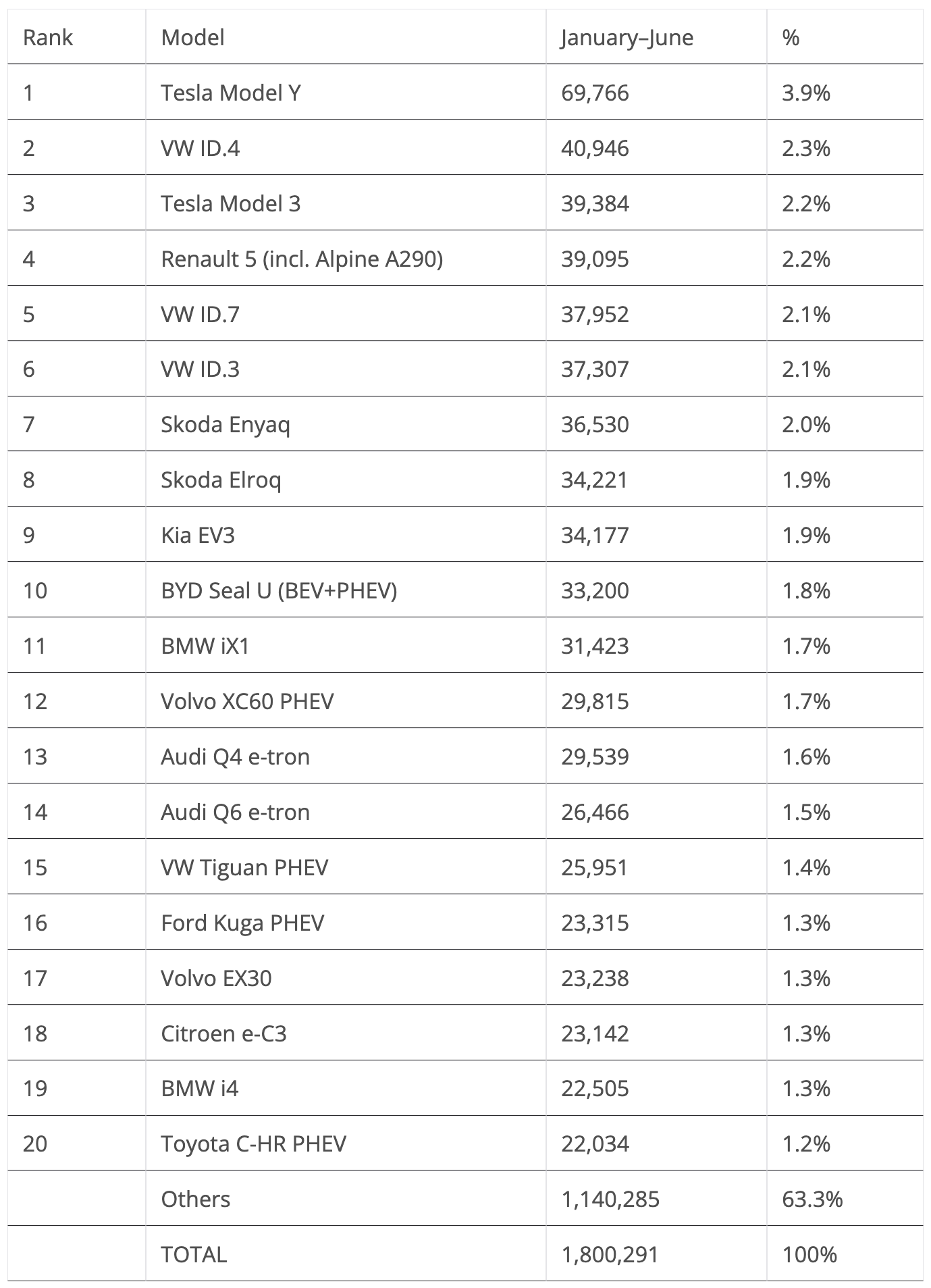Click the Others total value 1,140,285

[x=610, y=1200]
